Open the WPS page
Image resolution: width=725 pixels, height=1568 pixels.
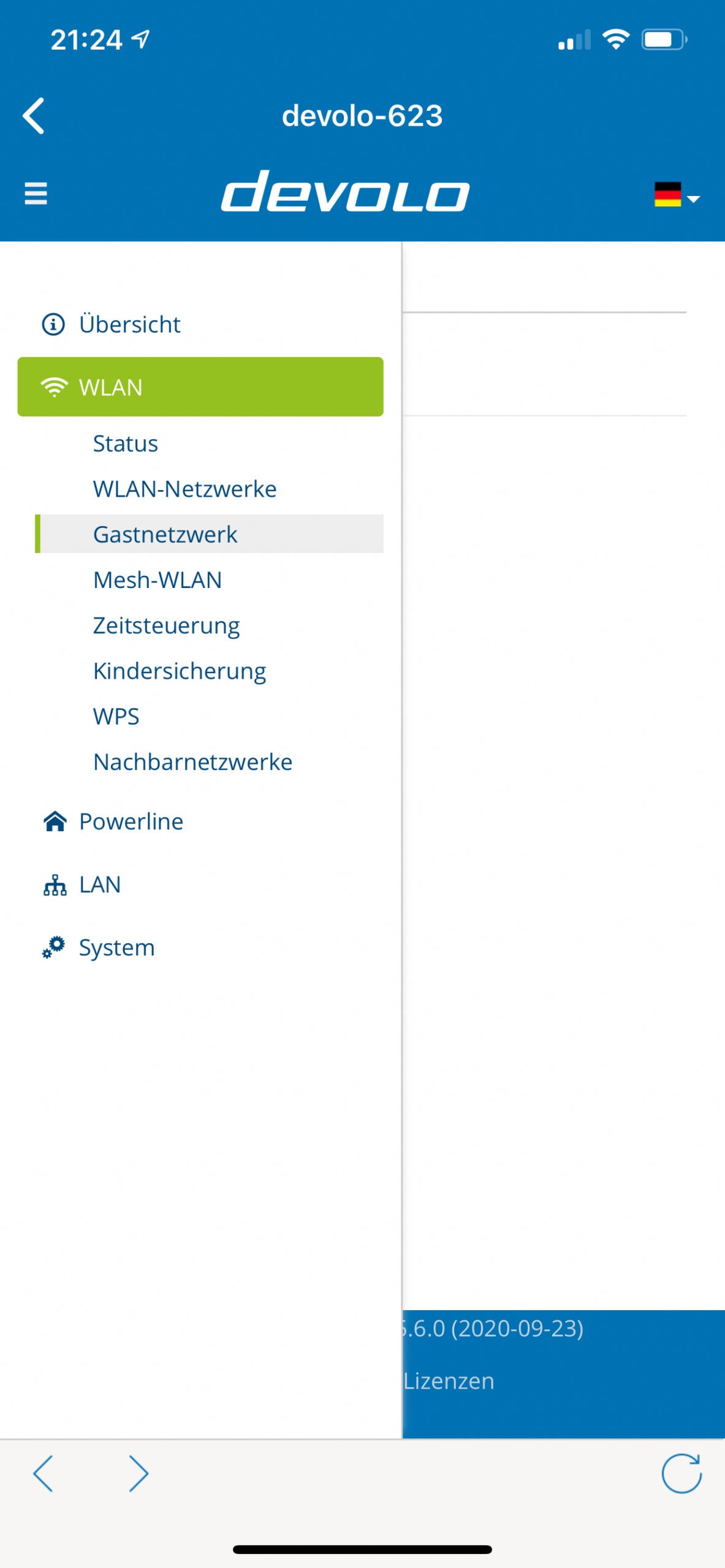click(x=116, y=717)
